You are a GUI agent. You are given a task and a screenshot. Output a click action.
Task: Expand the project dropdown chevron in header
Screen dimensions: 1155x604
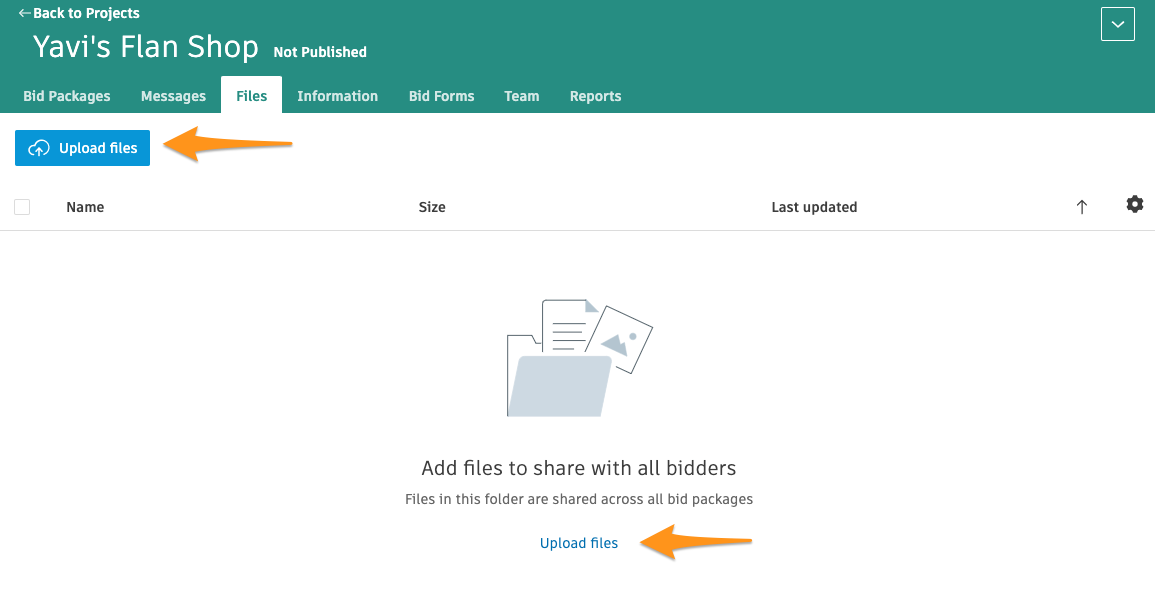[1117, 24]
